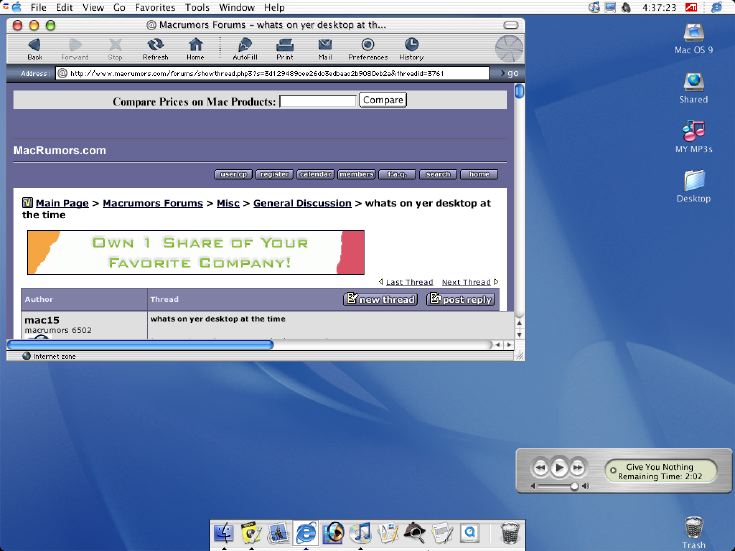Follow the Macrumors Forums breadcrumb link
This screenshot has height=551, width=735.
[x=153, y=203]
